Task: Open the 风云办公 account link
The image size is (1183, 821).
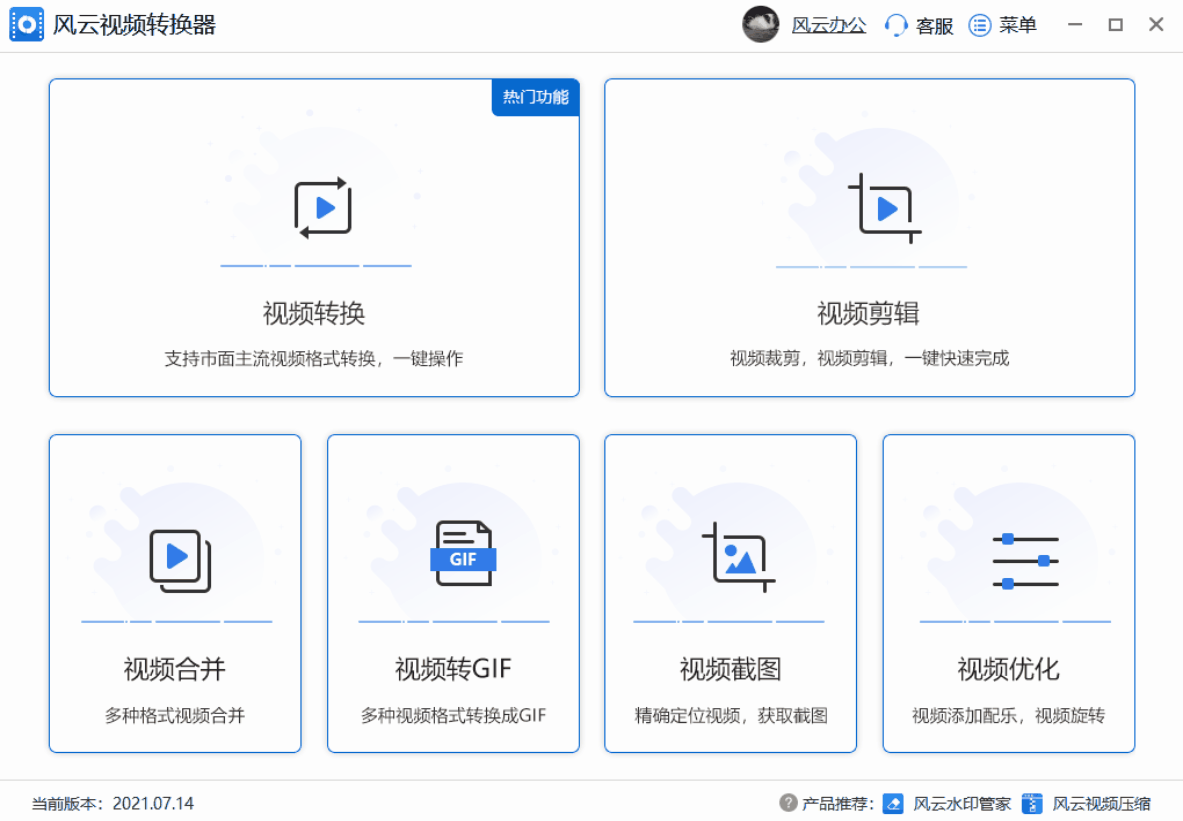Action: (x=828, y=26)
